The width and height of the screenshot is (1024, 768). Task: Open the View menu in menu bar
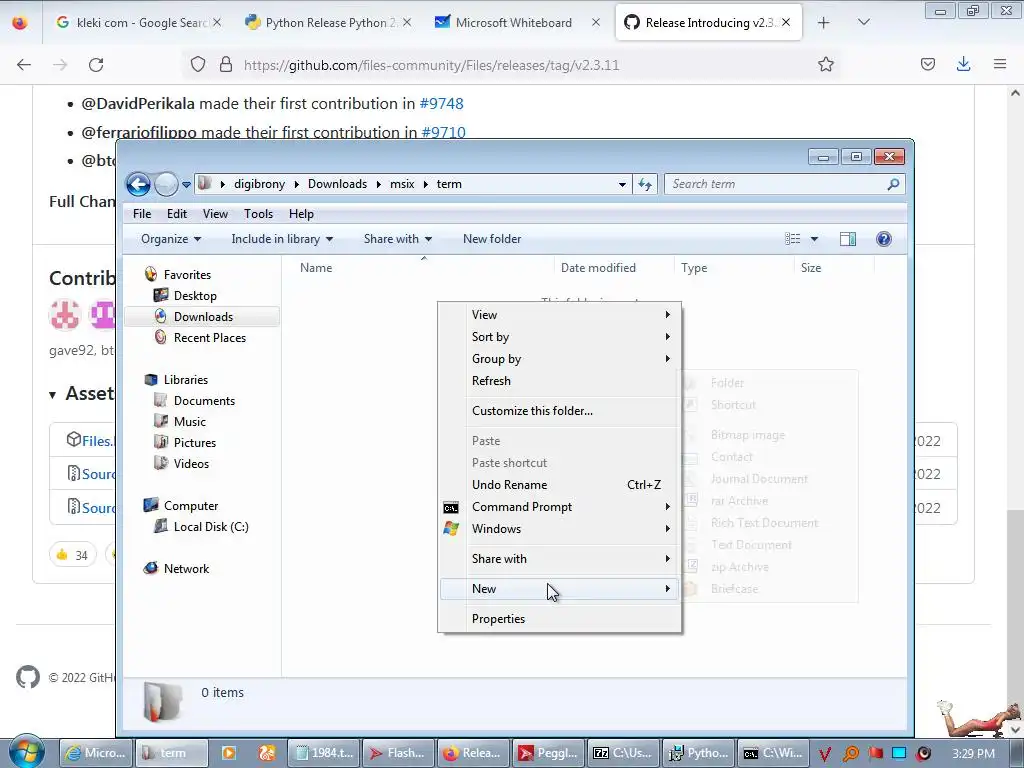[215, 214]
